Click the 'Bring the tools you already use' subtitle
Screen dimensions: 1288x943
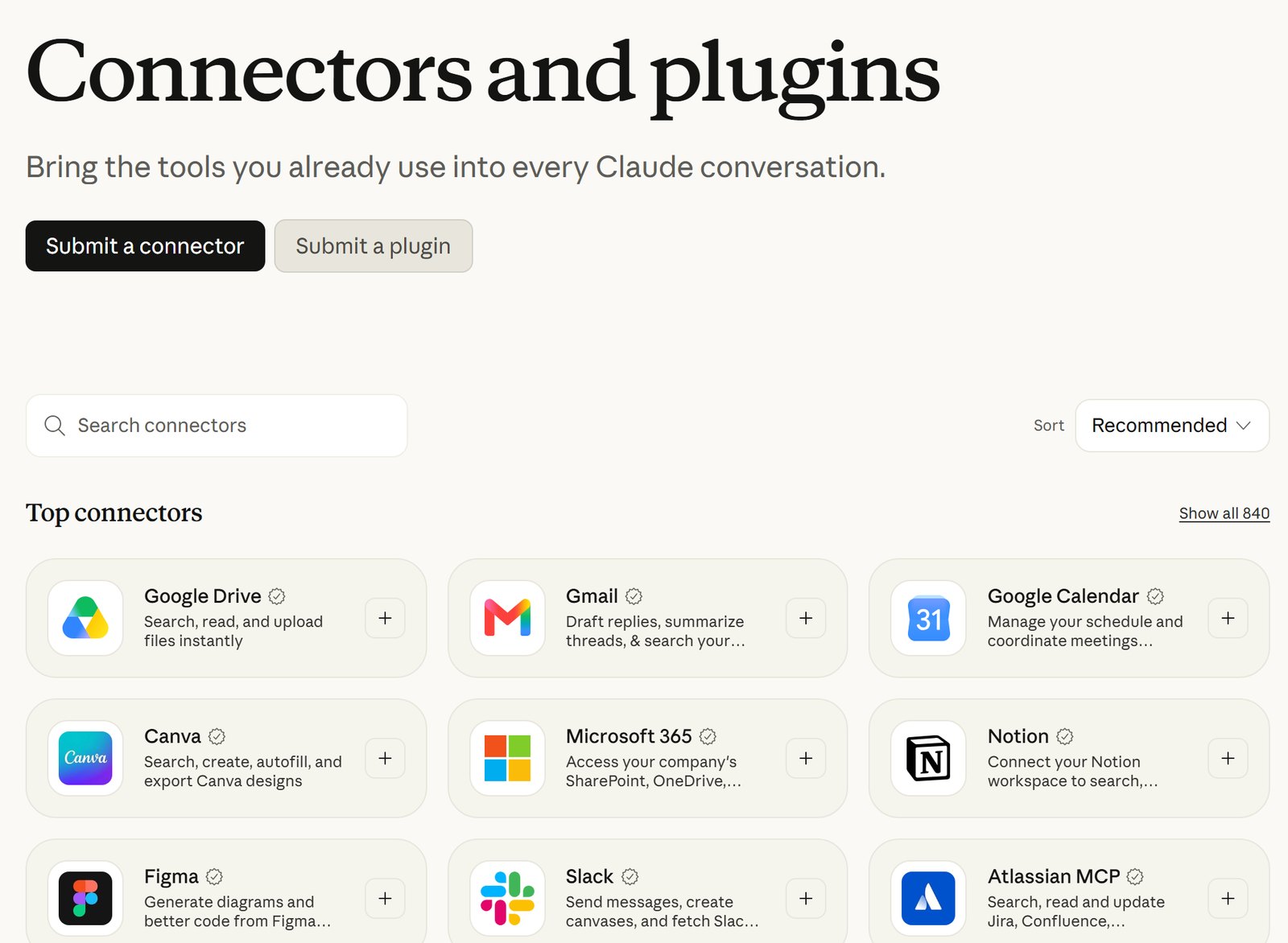click(456, 167)
